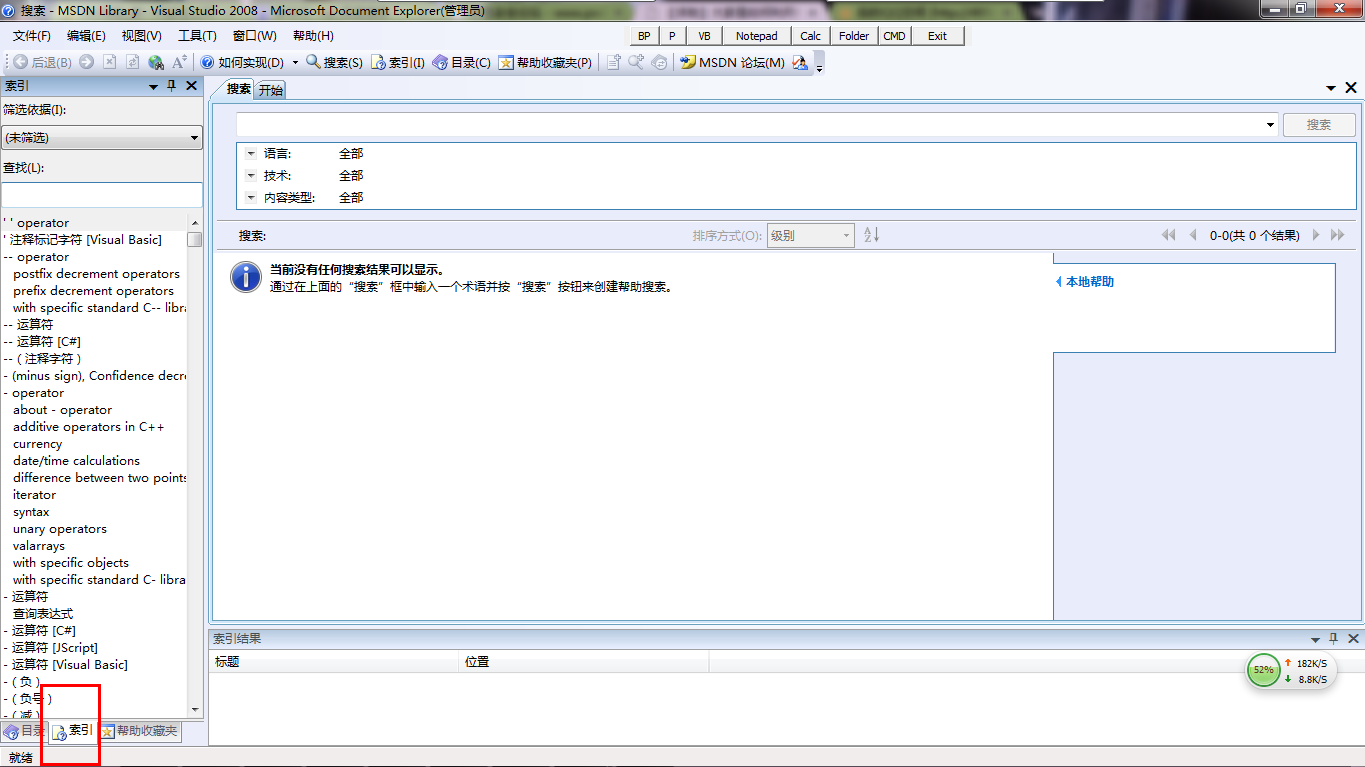
Task: Click the 搜索 search button
Action: 1319,125
